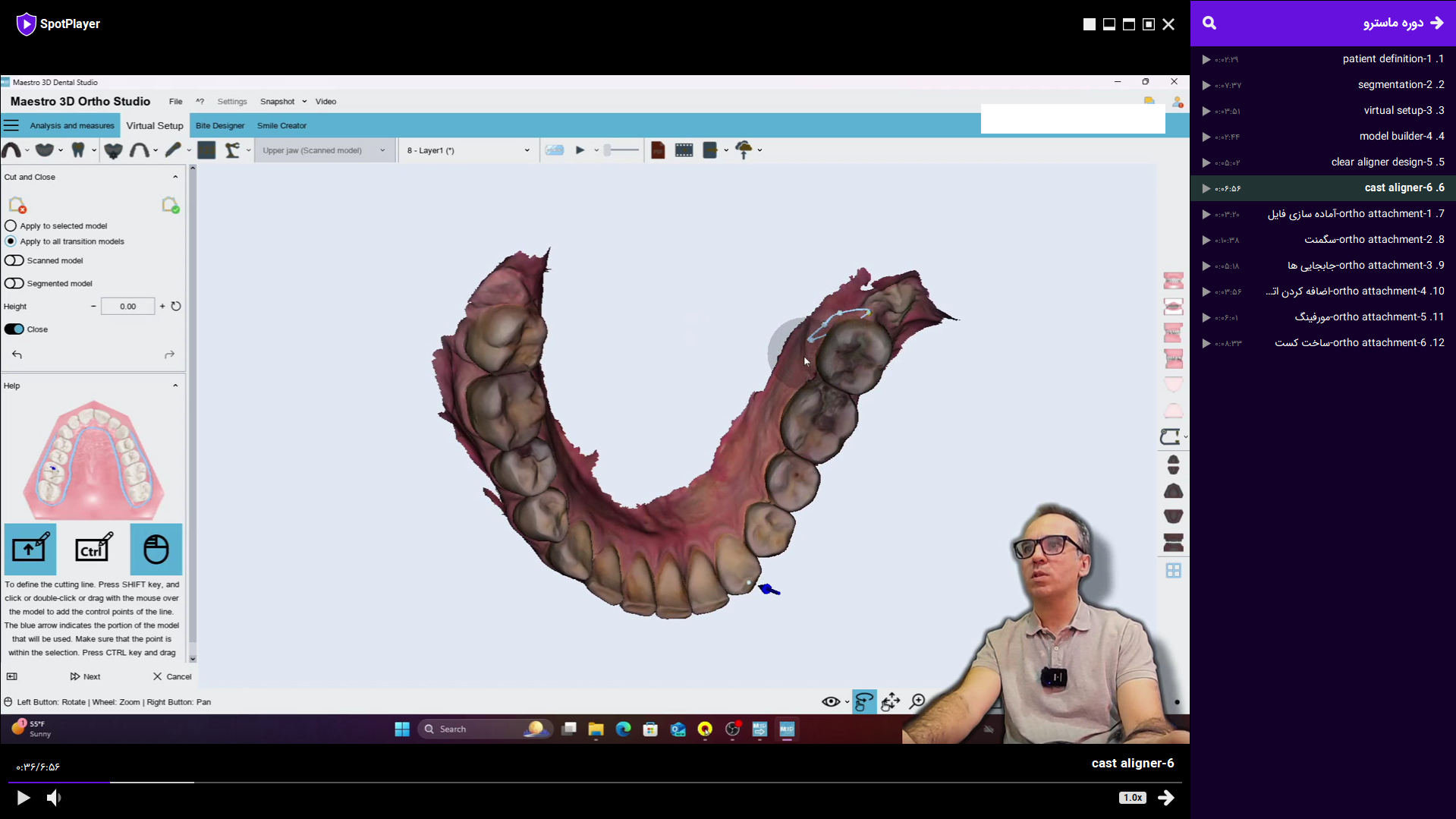This screenshot has height=819, width=1456.
Task: Open play options dropdown arrow
Action: pos(596,150)
